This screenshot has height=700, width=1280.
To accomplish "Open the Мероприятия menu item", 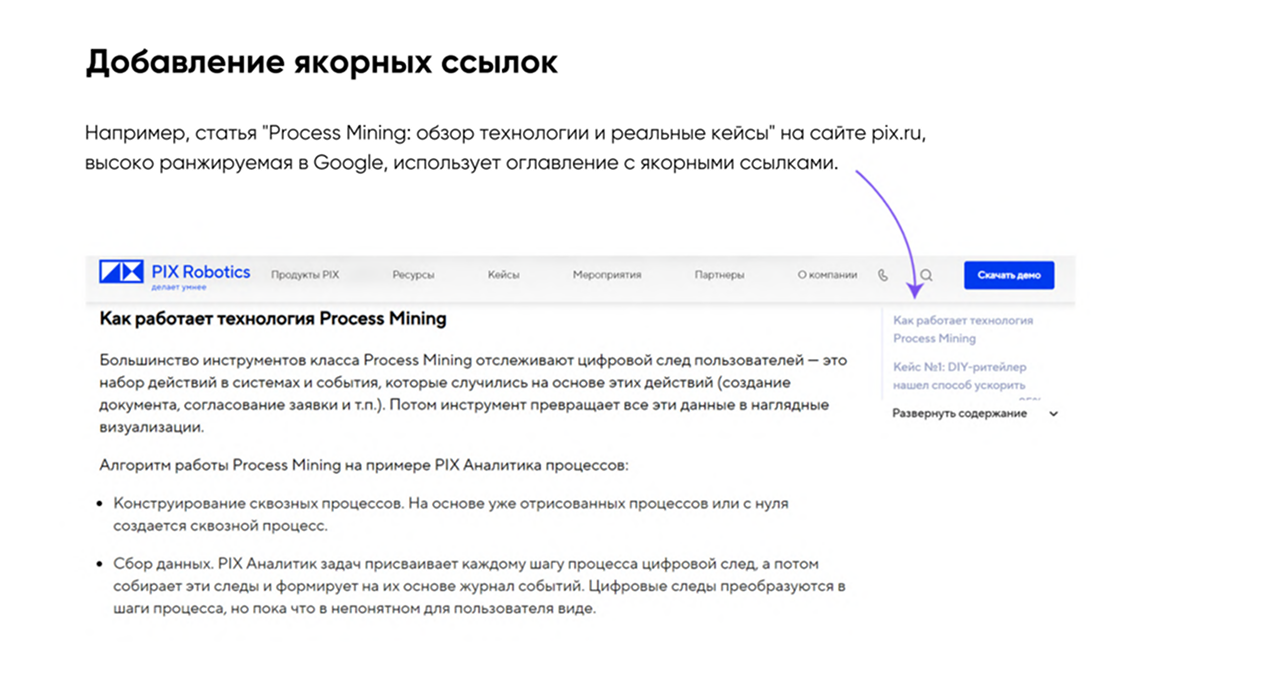I will tap(607, 275).
